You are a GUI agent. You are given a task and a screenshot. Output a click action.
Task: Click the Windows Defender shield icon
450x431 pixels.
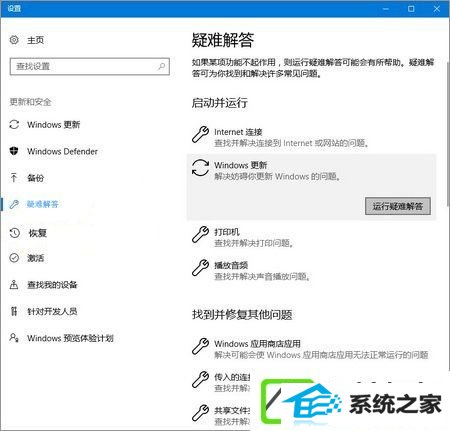pos(14,151)
